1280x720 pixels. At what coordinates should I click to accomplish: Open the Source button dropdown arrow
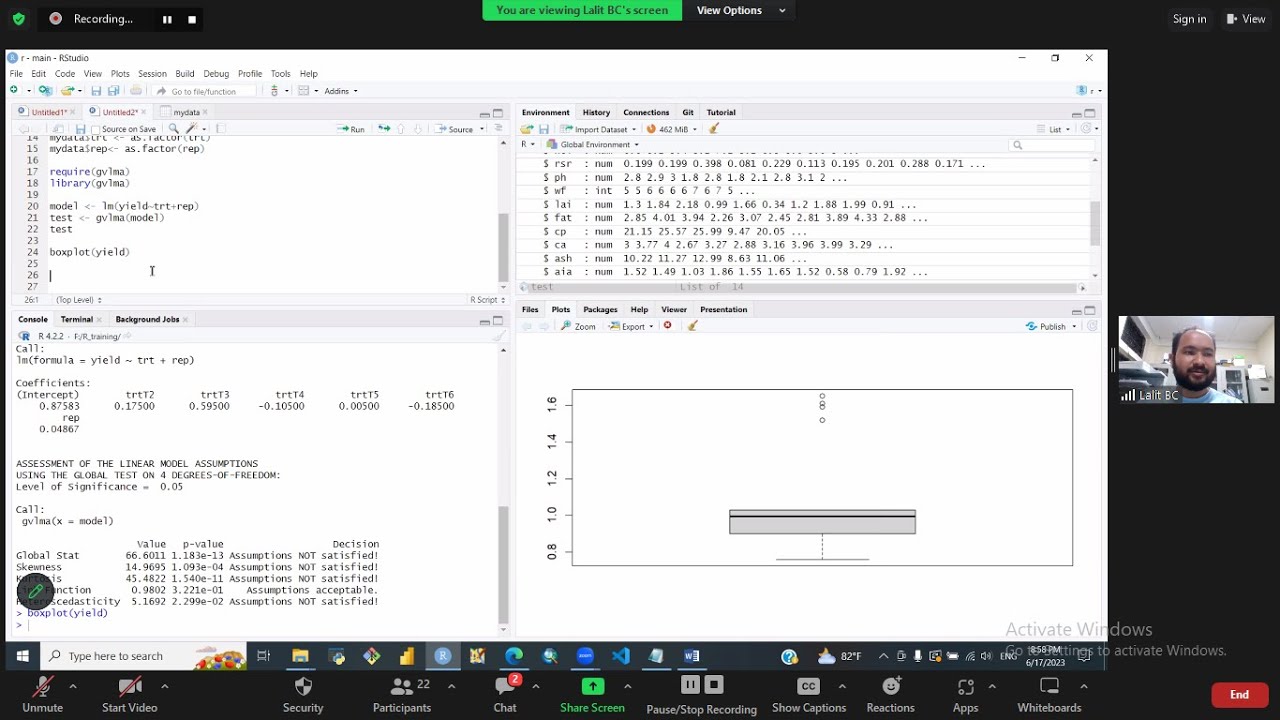coord(483,129)
